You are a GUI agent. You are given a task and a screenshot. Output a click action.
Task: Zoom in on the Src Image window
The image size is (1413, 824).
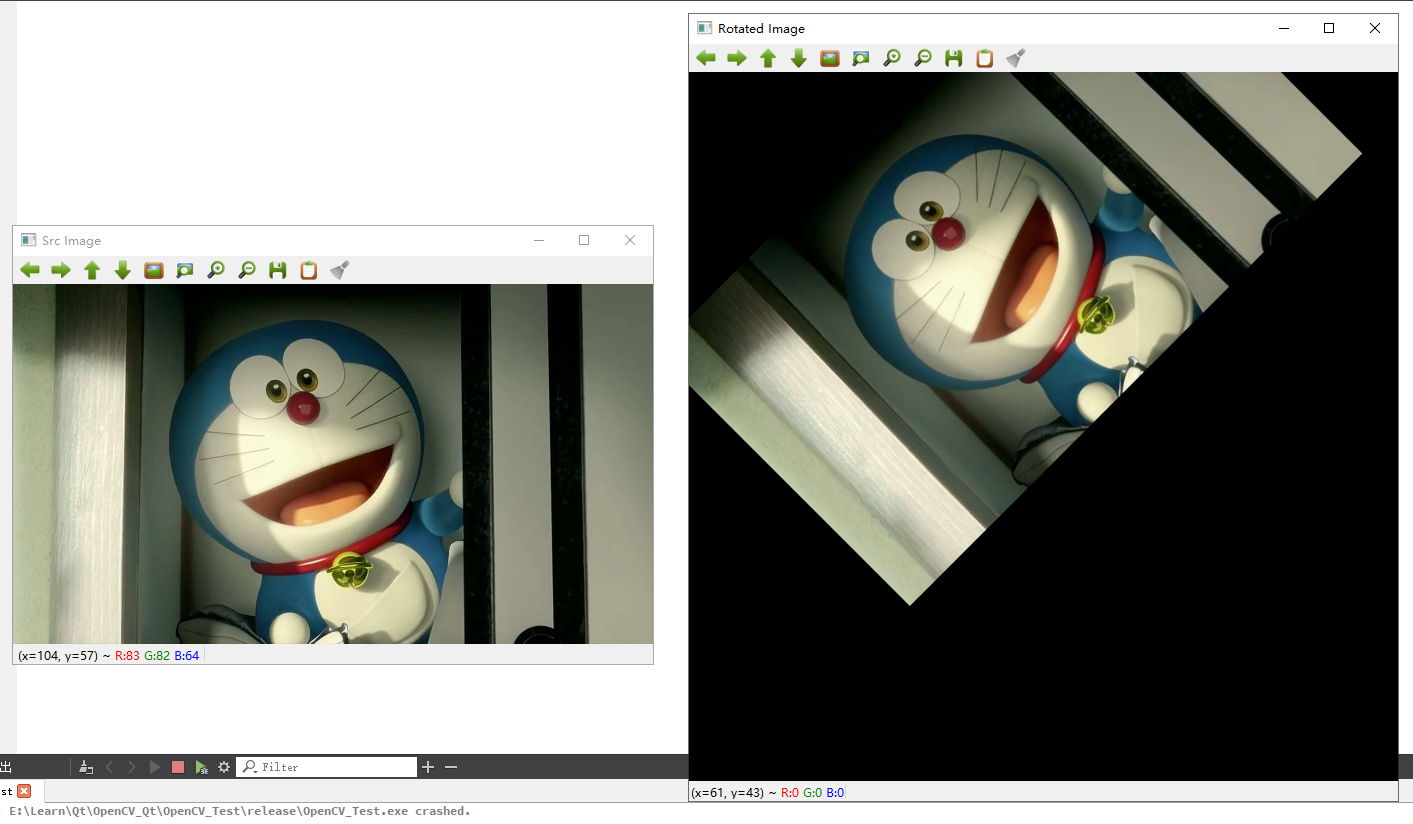click(x=216, y=270)
